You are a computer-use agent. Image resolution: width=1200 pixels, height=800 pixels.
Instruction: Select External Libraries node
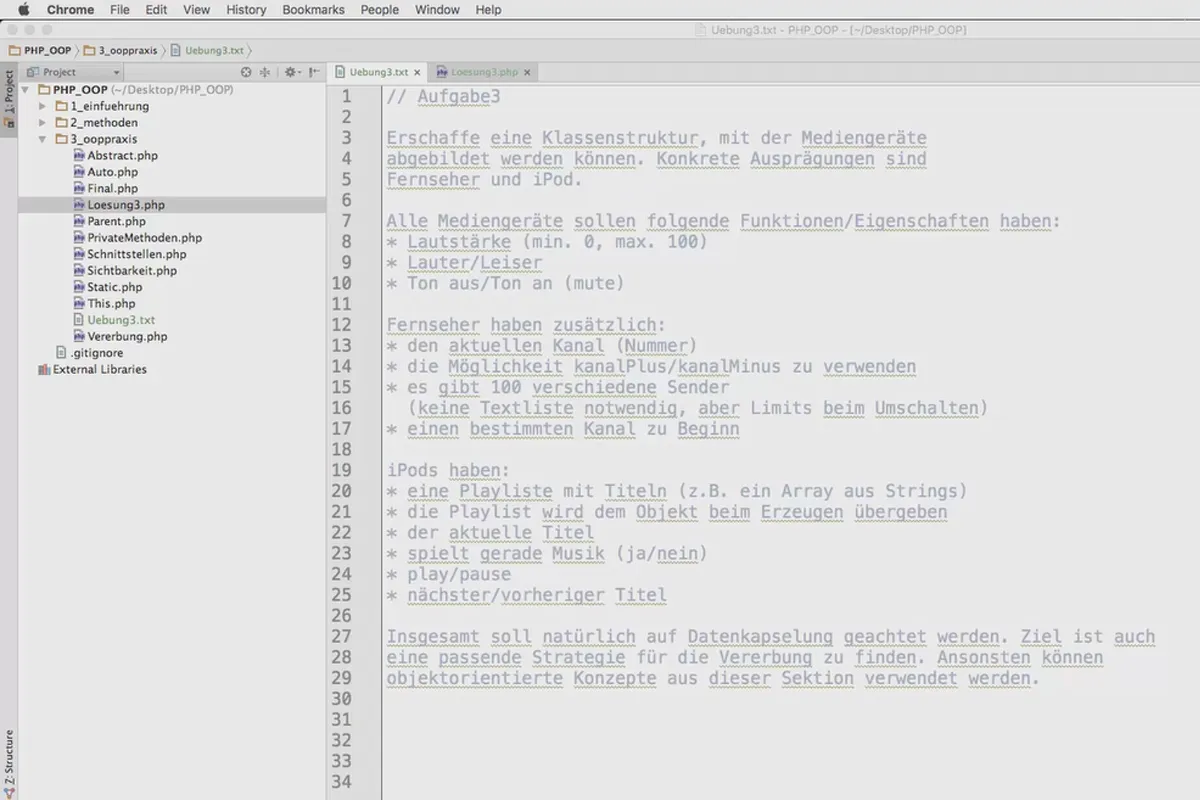click(100, 369)
